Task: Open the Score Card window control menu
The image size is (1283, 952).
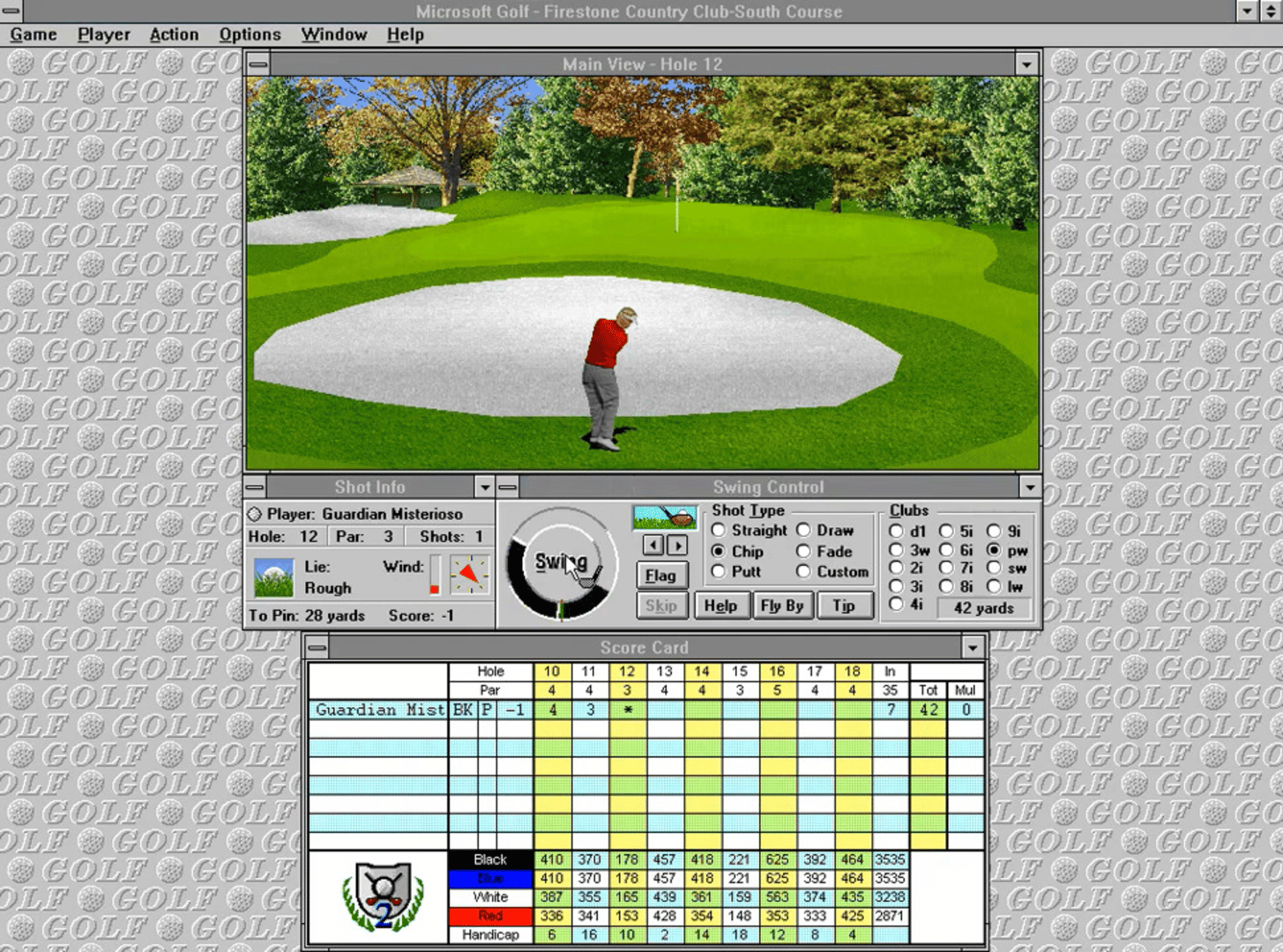Action: point(317,648)
